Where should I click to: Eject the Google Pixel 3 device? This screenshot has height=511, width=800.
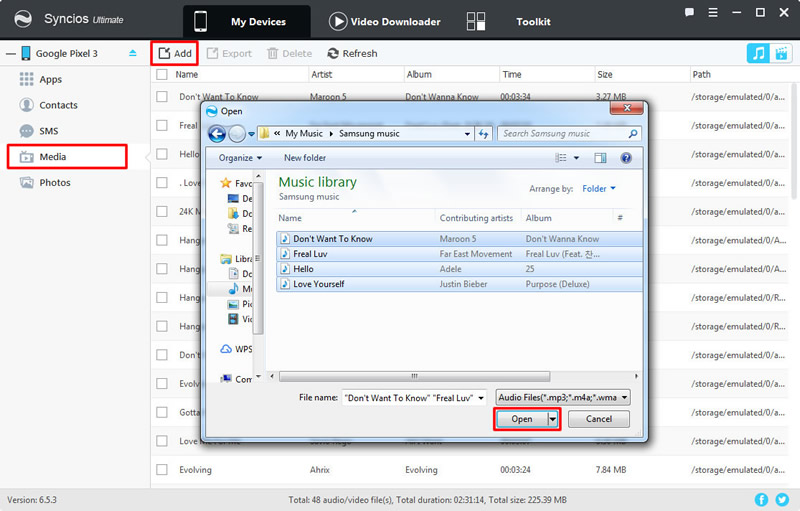(133, 53)
